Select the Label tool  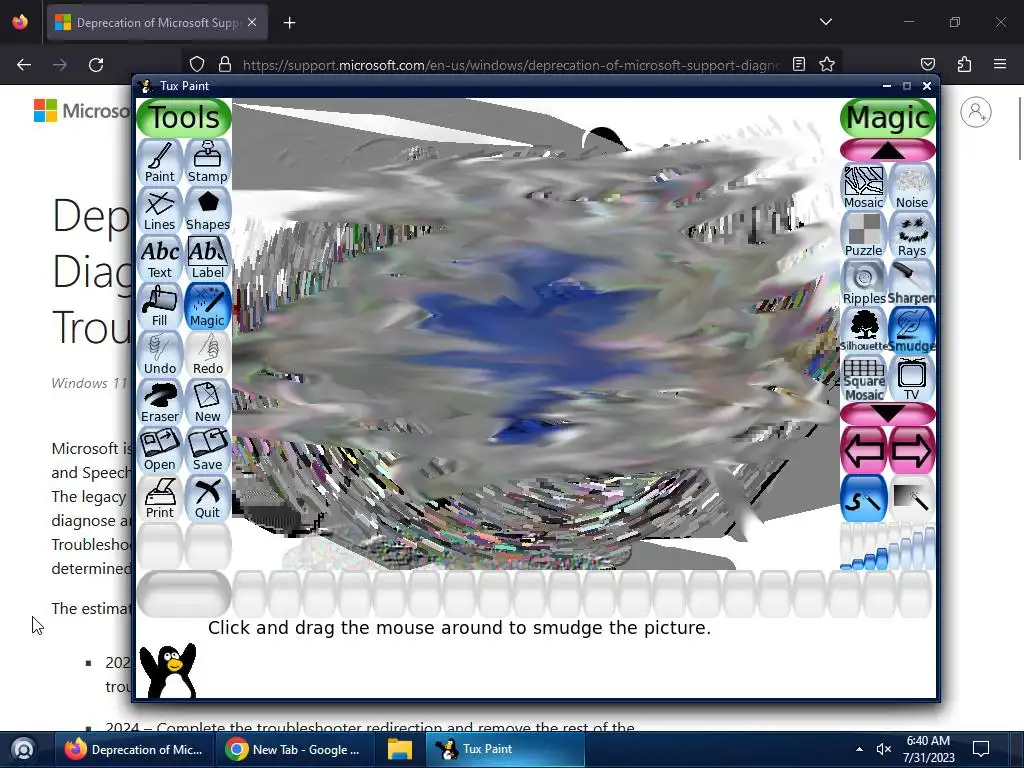[208, 258]
